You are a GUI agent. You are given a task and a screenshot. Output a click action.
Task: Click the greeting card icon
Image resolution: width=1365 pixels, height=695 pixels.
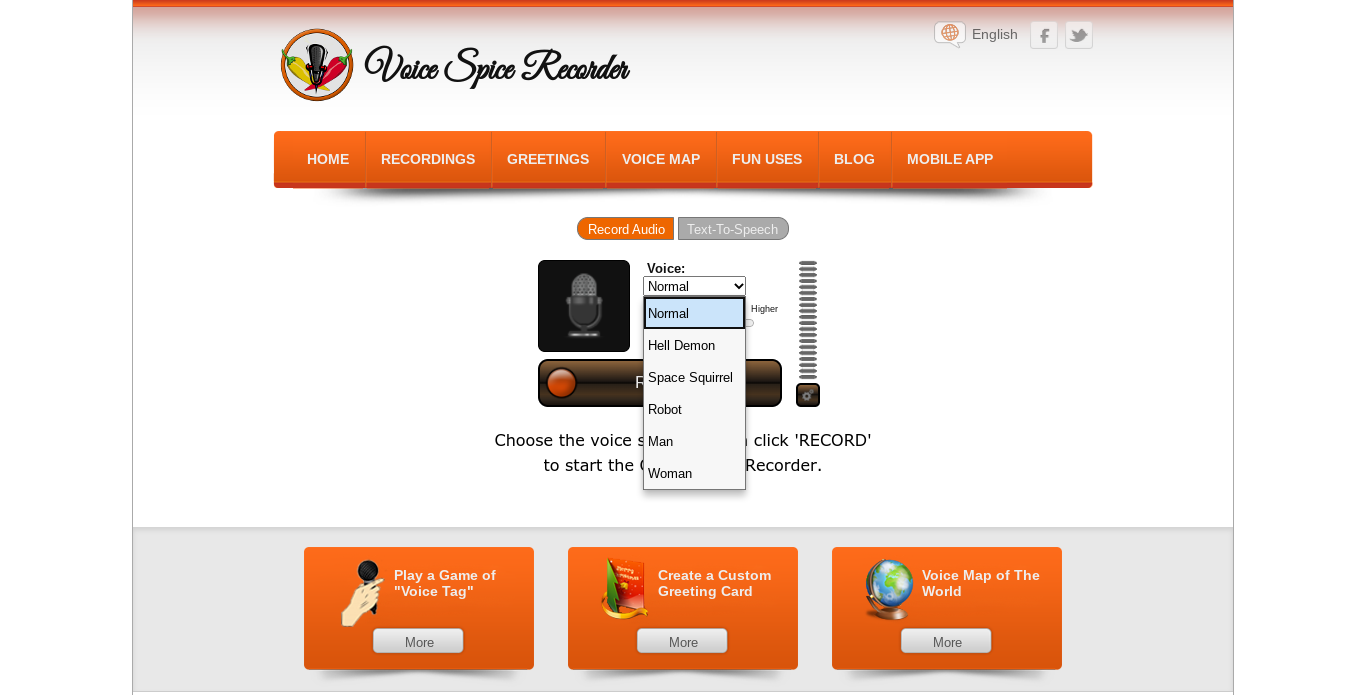(x=625, y=589)
